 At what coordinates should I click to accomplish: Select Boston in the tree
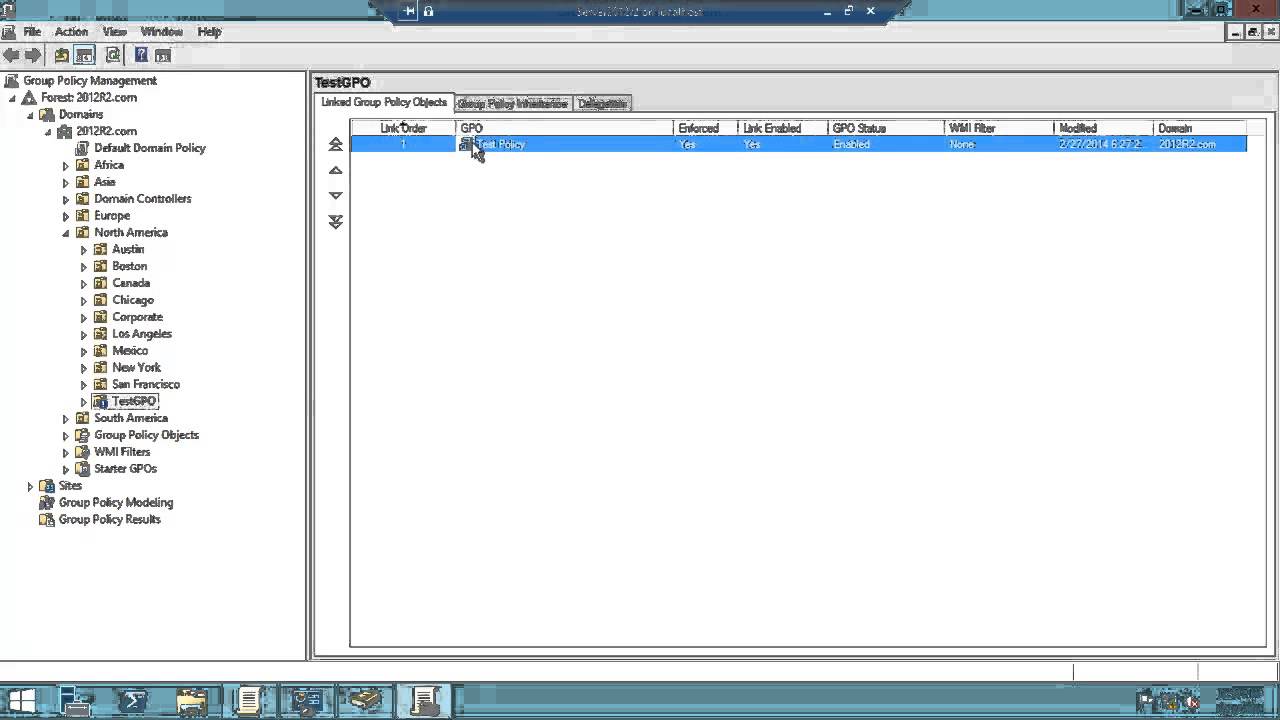(x=130, y=267)
